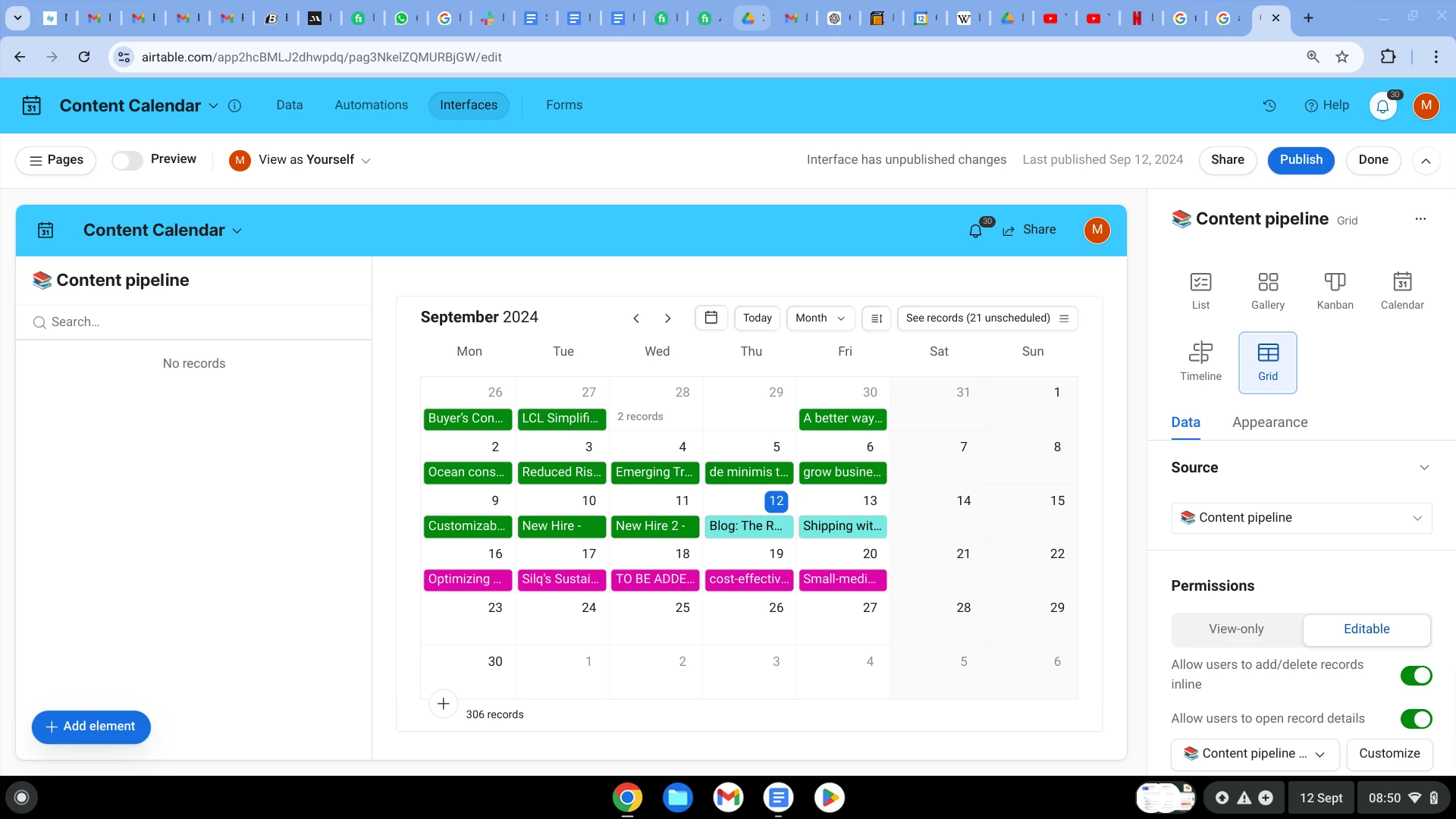Turn off open record details toggle
The width and height of the screenshot is (1456, 819).
tap(1415, 718)
